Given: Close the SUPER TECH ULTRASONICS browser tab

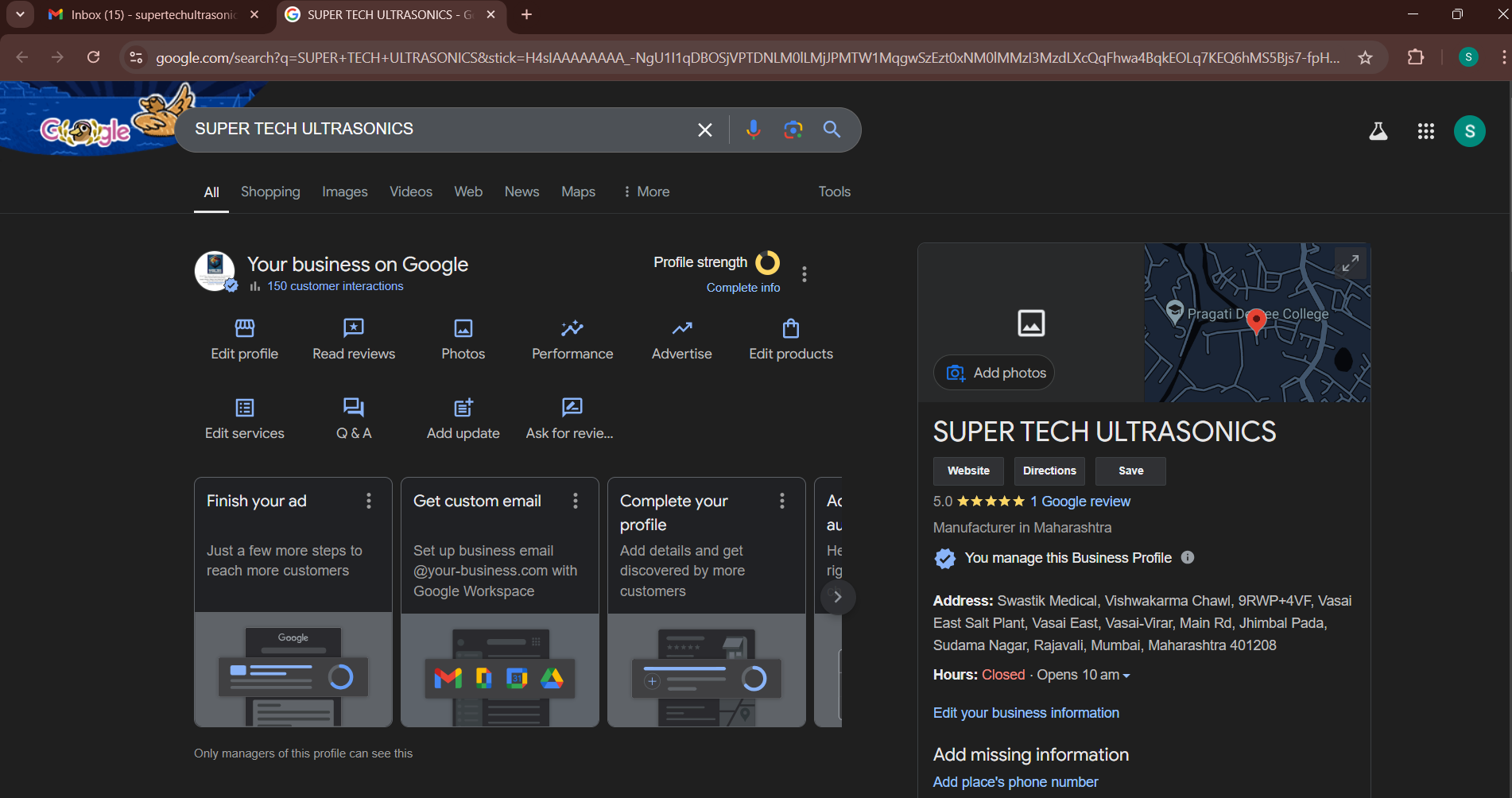Looking at the screenshot, I should [490, 14].
